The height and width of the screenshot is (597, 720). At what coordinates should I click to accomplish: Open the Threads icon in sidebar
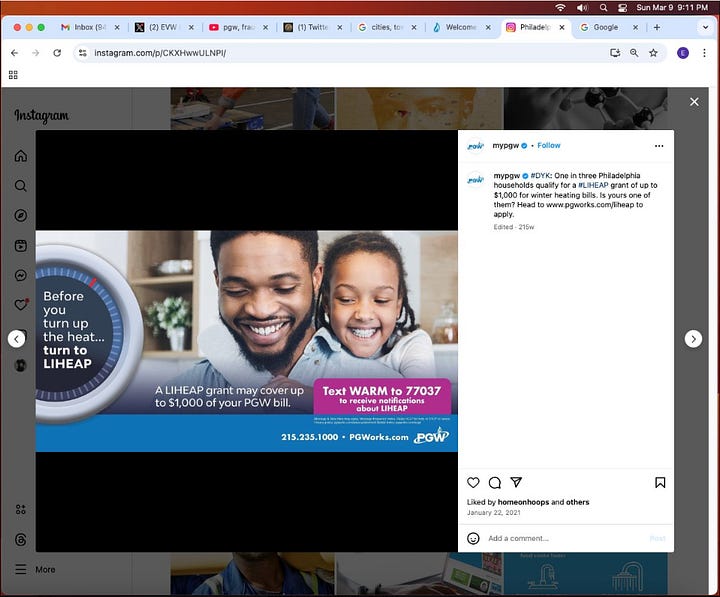click(21, 540)
